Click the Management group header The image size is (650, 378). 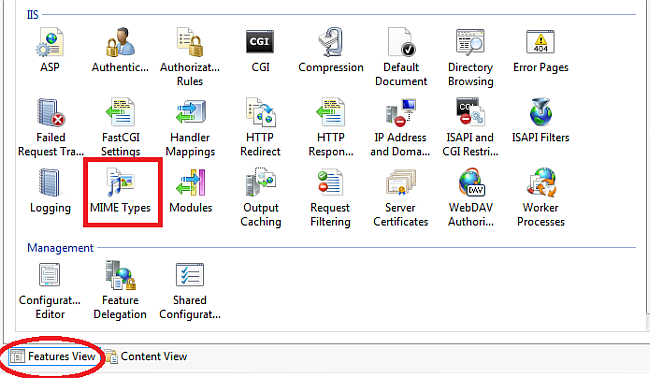pos(60,248)
